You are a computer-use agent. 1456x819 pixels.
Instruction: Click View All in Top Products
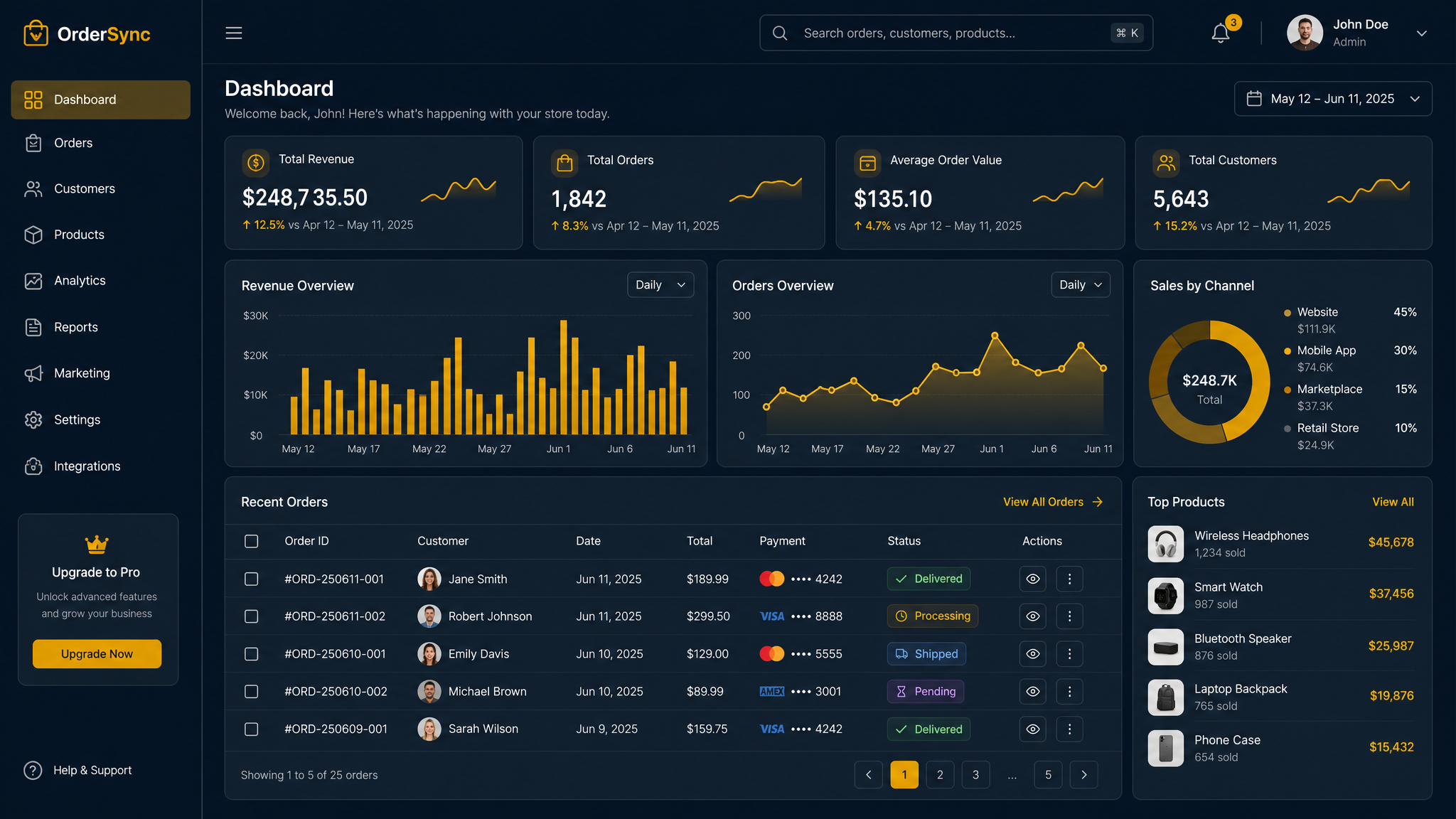click(1393, 502)
